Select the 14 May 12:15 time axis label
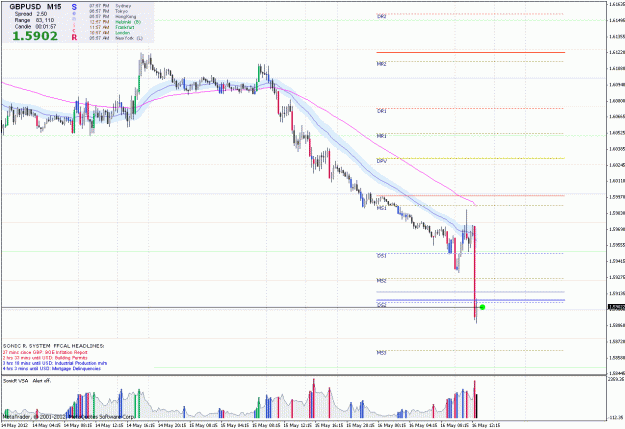 click(109, 425)
